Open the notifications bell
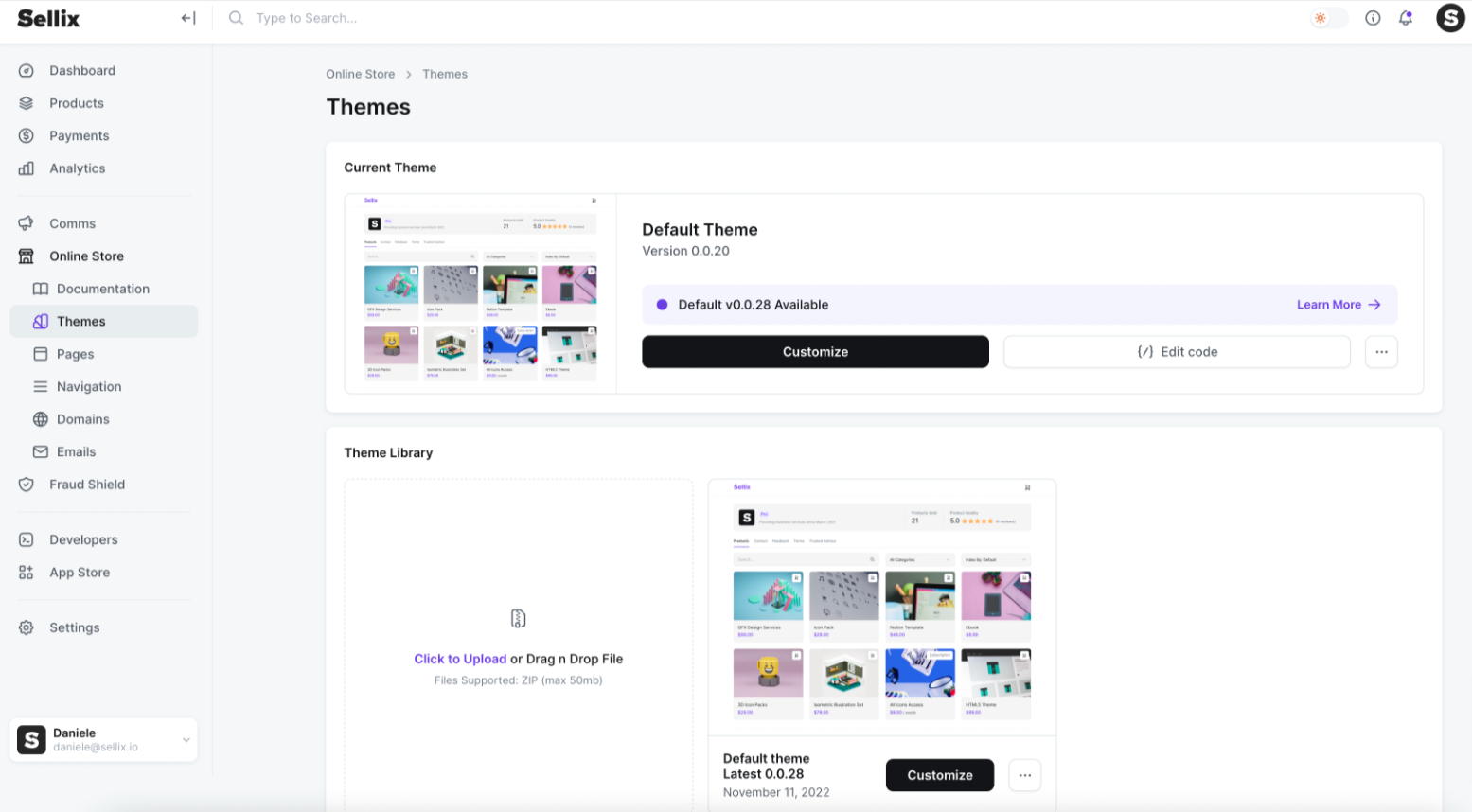Image resolution: width=1472 pixels, height=812 pixels. pos(1405,17)
